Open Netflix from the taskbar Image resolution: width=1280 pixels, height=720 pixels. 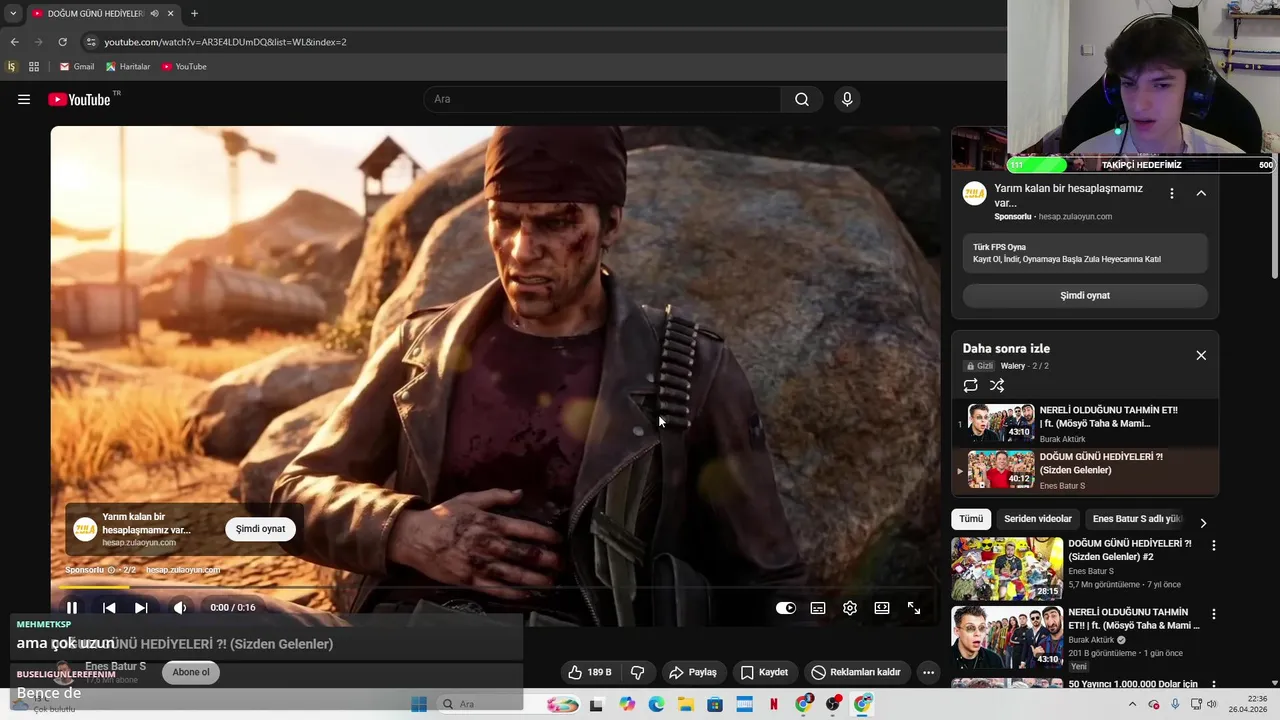774,704
